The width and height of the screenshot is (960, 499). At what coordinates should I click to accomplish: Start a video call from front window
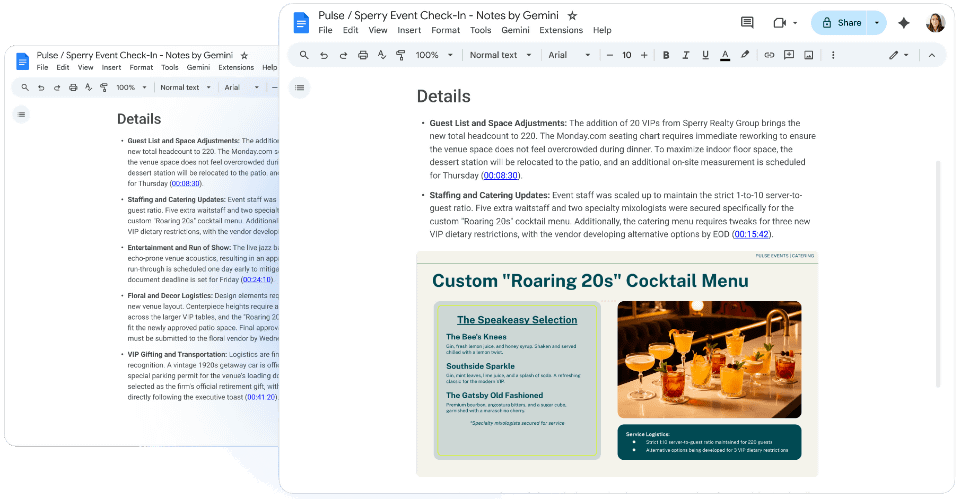click(x=779, y=23)
